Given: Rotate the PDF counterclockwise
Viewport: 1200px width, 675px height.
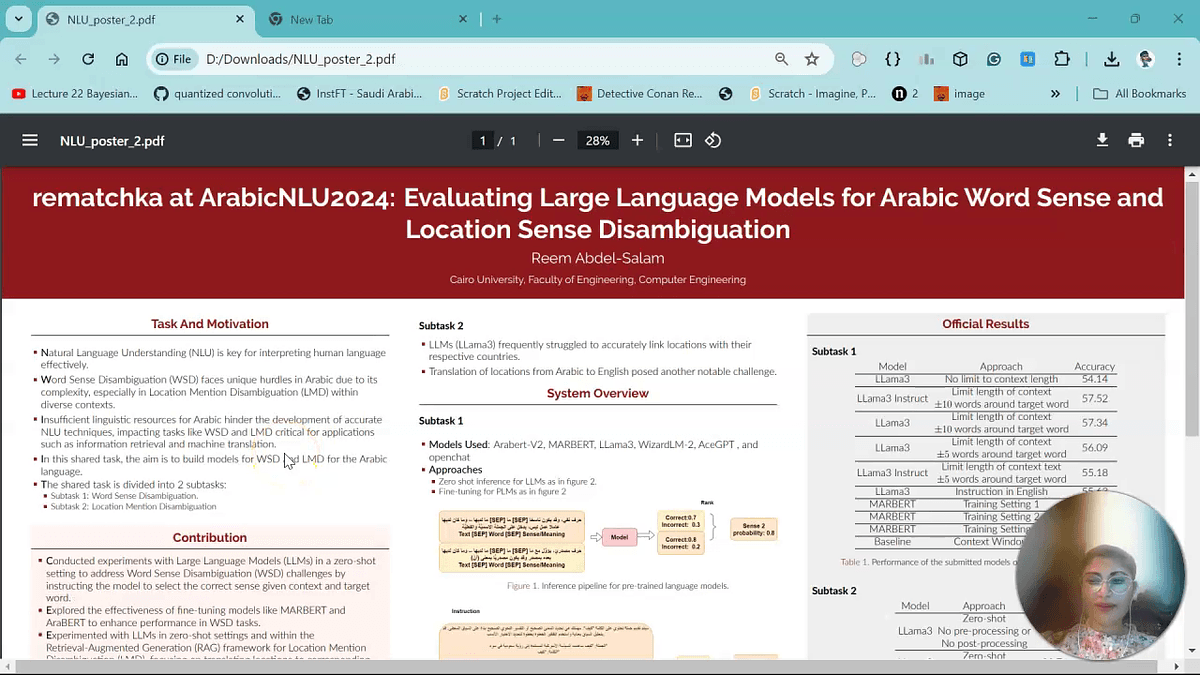Looking at the screenshot, I should click(x=713, y=141).
